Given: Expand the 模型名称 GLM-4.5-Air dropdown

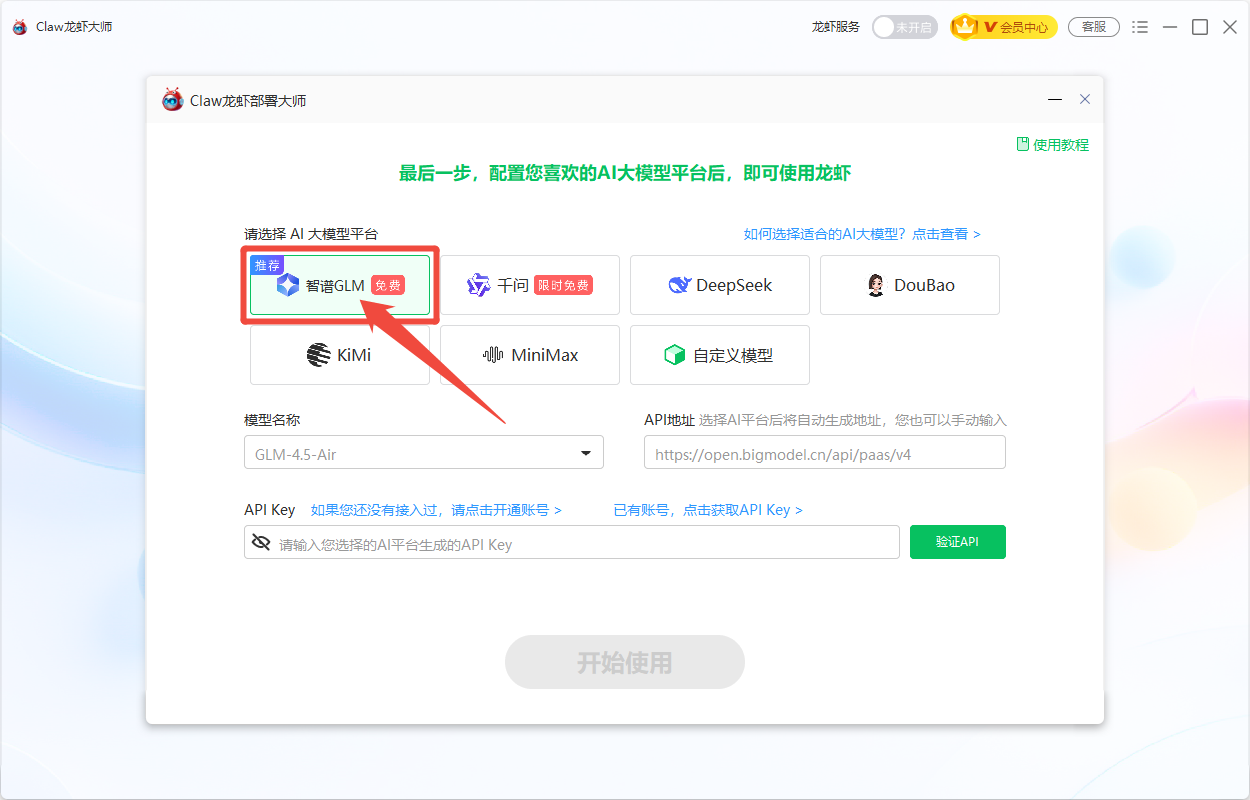Looking at the screenshot, I should click(424, 453).
